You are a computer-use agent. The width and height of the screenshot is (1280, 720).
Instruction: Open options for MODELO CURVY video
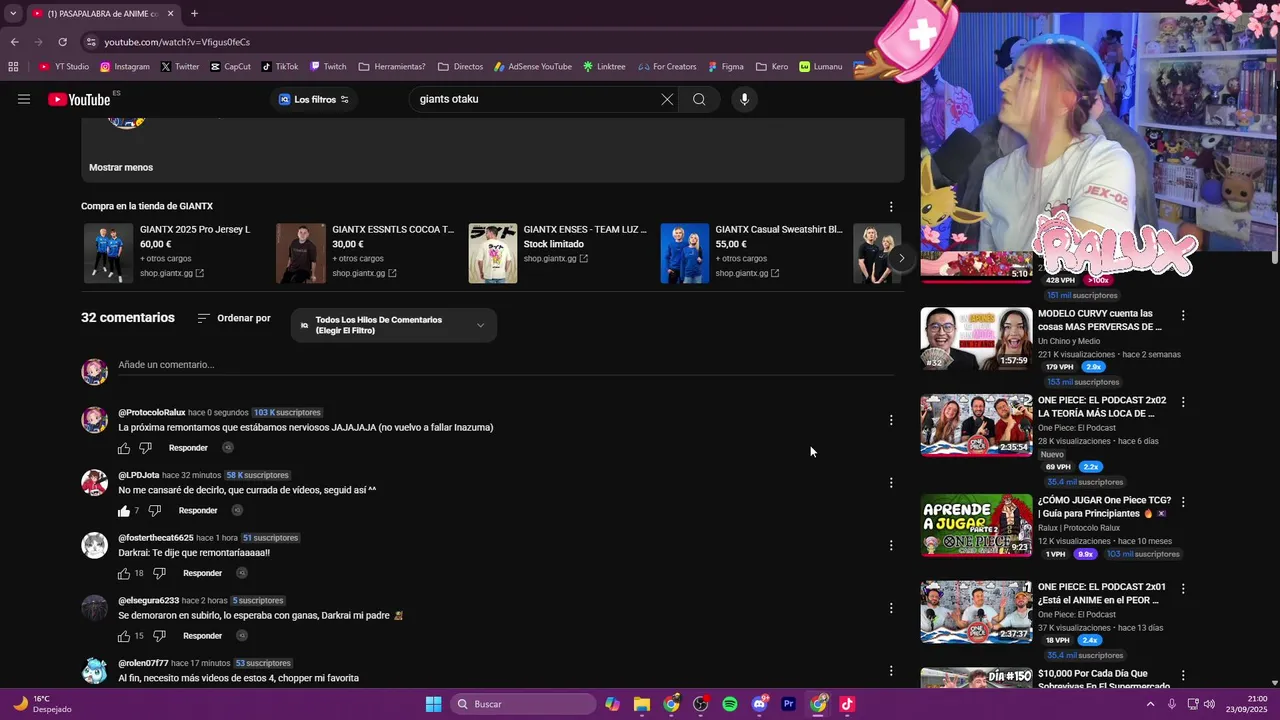(1183, 315)
